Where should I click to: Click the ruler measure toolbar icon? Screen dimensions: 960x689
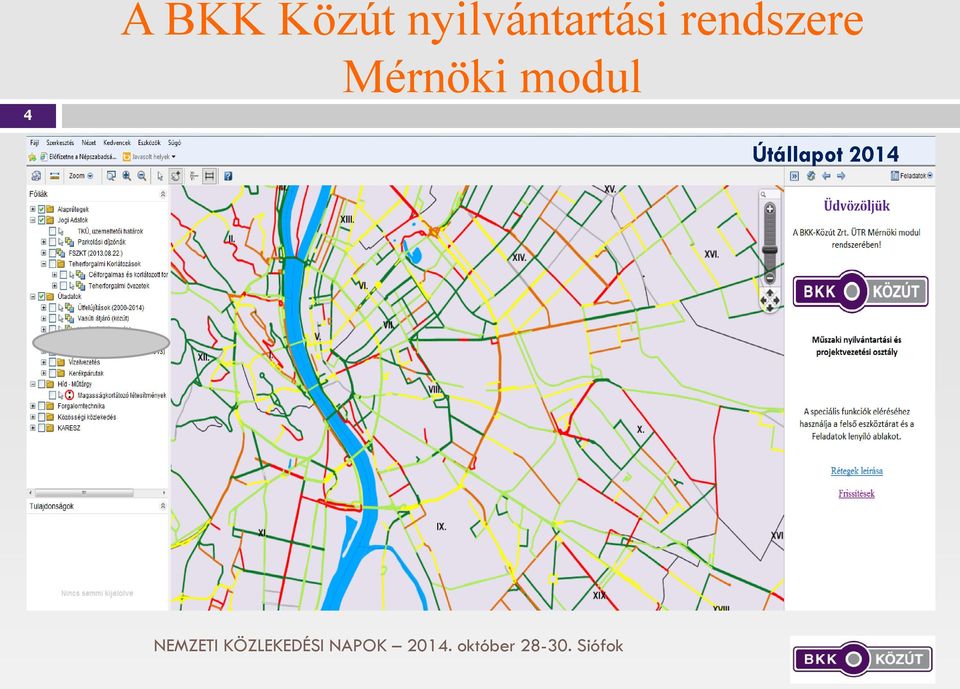click(x=54, y=176)
